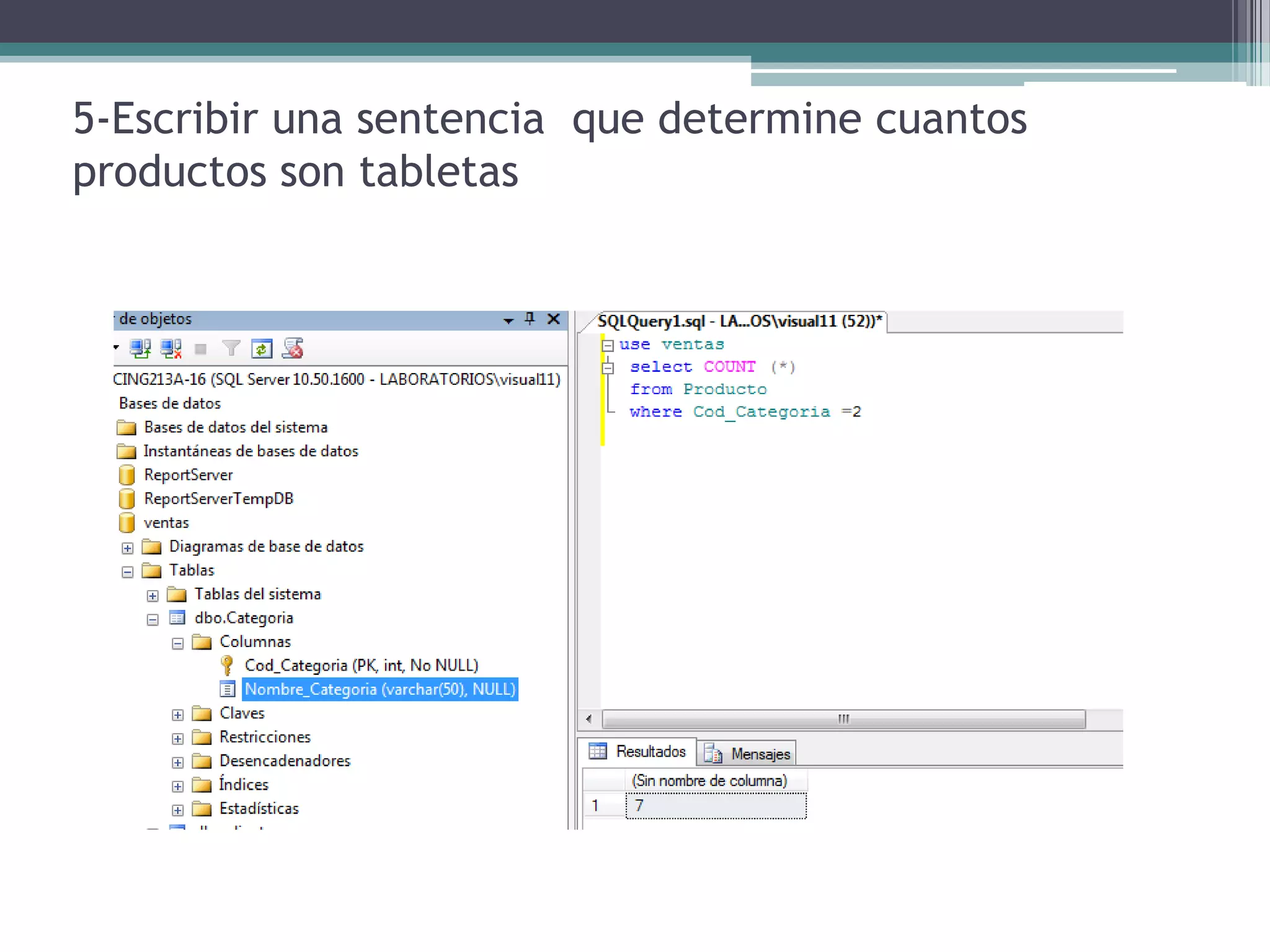Screen dimensions: 1270x952
Task: Collapse the Columnas folder node
Action: (x=178, y=643)
